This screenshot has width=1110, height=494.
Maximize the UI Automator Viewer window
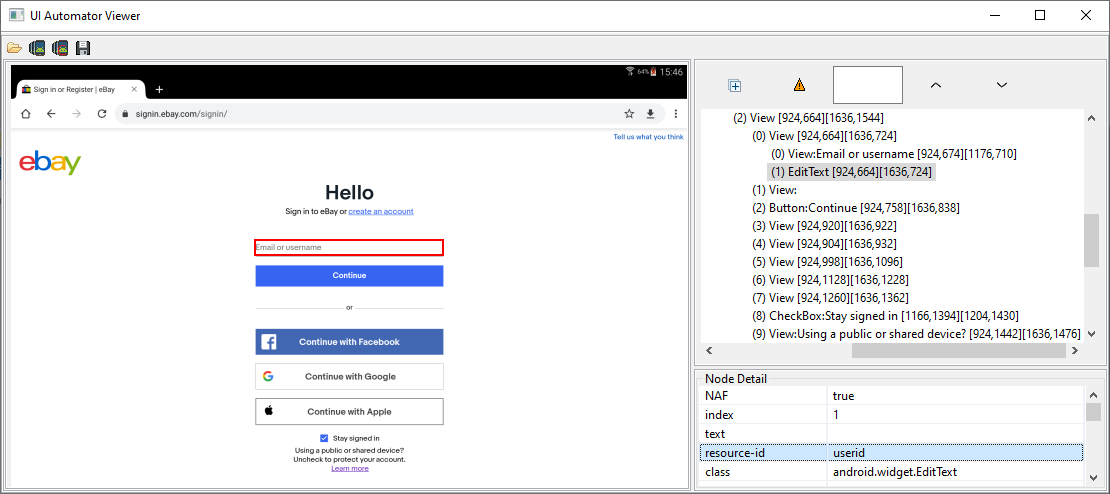tap(1040, 16)
